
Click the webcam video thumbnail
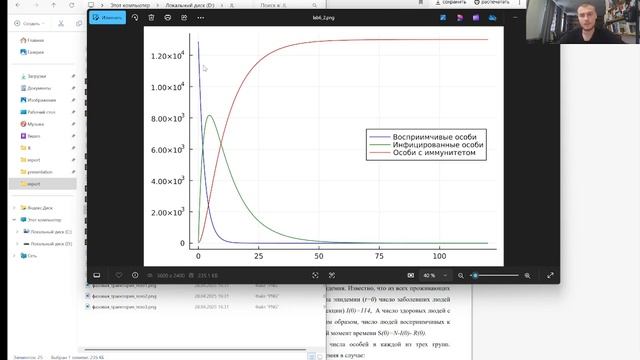coord(583,22)
